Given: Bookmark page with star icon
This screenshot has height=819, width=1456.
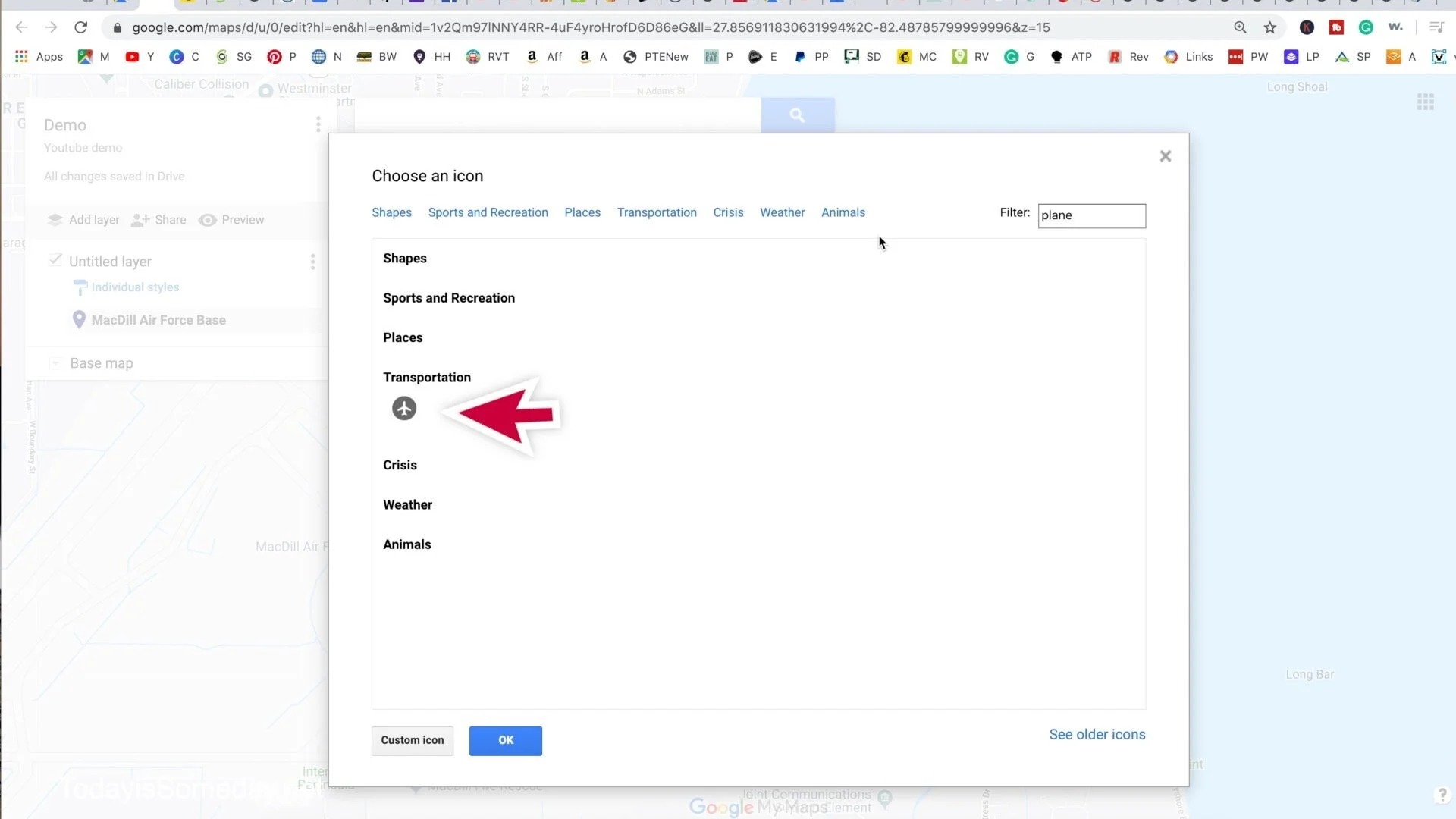Looking at the screenshot, I should pos(1269,27).
